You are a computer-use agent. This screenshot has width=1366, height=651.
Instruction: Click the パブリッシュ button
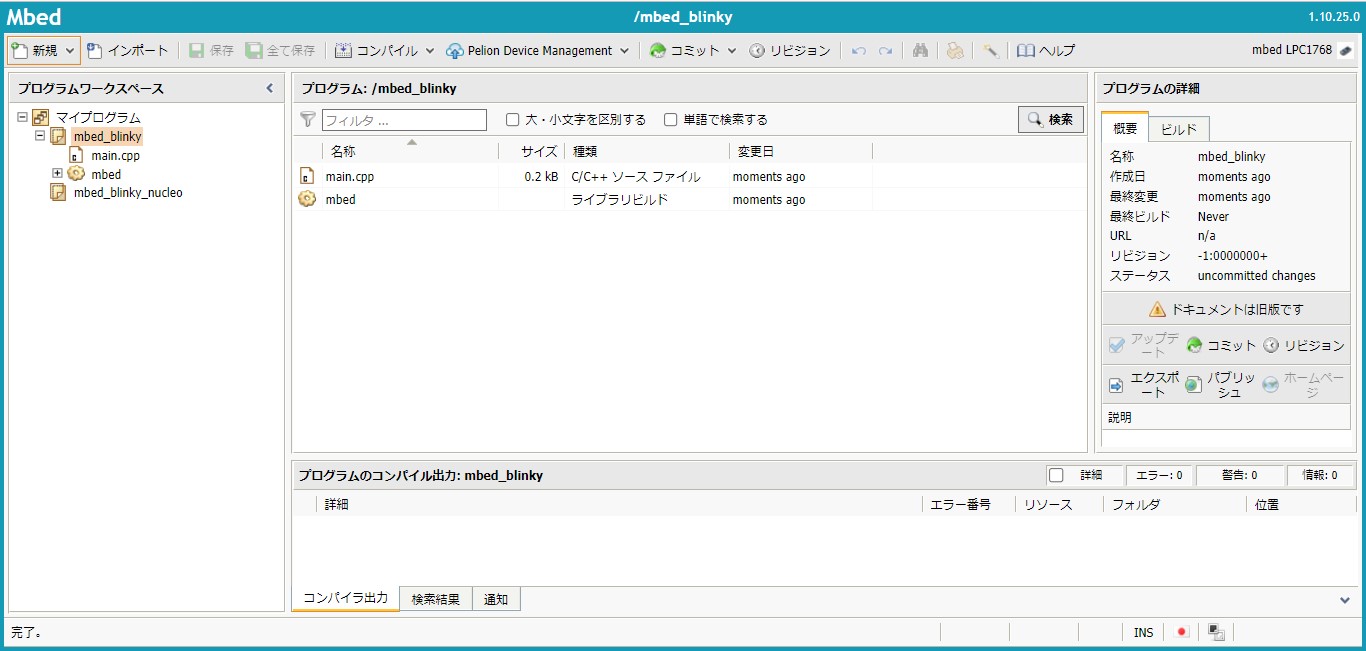point(1220,385)
